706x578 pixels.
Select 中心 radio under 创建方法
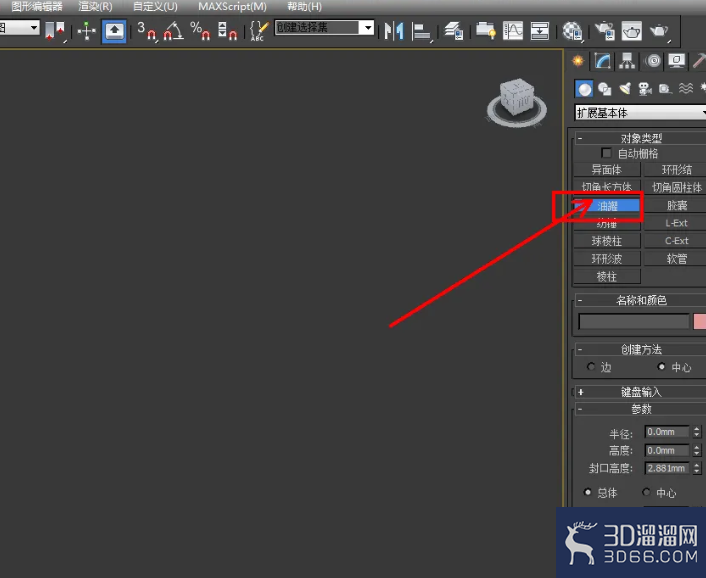(x=661, y=366)
